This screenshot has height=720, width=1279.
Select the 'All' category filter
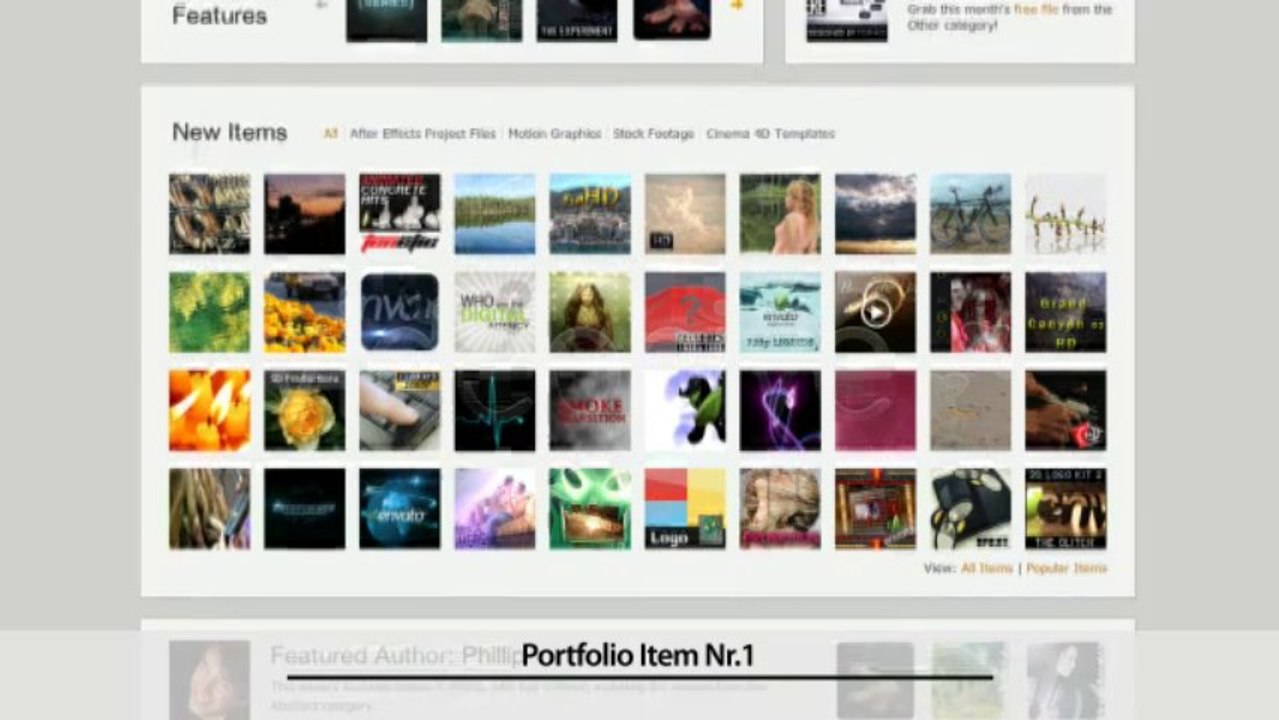click(x=330, y=134)
